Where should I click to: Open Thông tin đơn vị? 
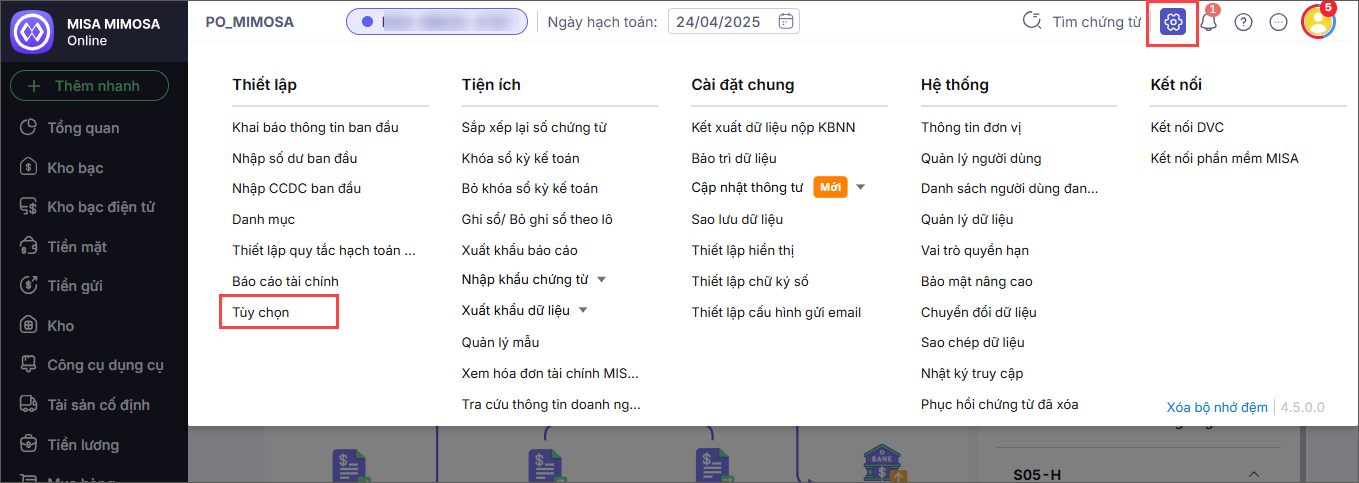970,127
